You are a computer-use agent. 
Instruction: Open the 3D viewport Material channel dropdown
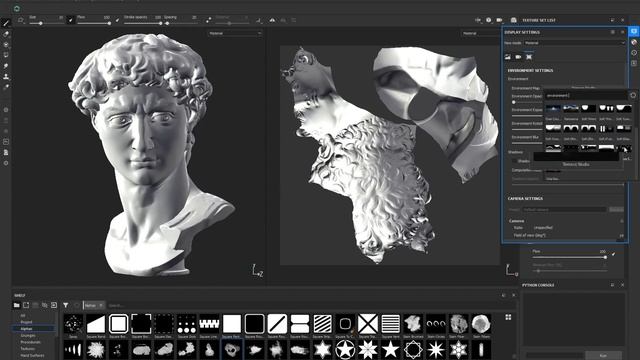[x=235, y=33]
